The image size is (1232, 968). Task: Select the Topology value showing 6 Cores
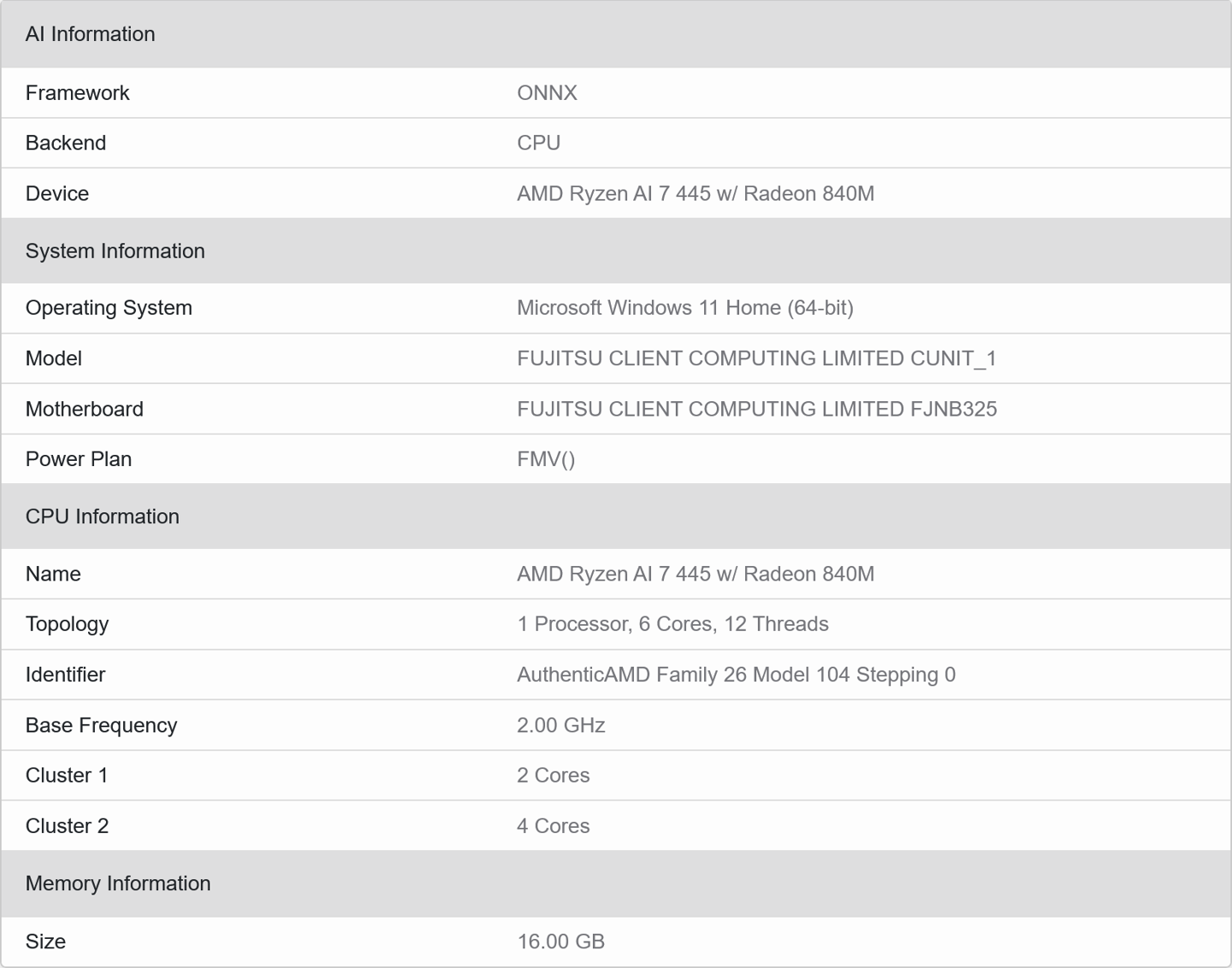(x=672, y=624)
